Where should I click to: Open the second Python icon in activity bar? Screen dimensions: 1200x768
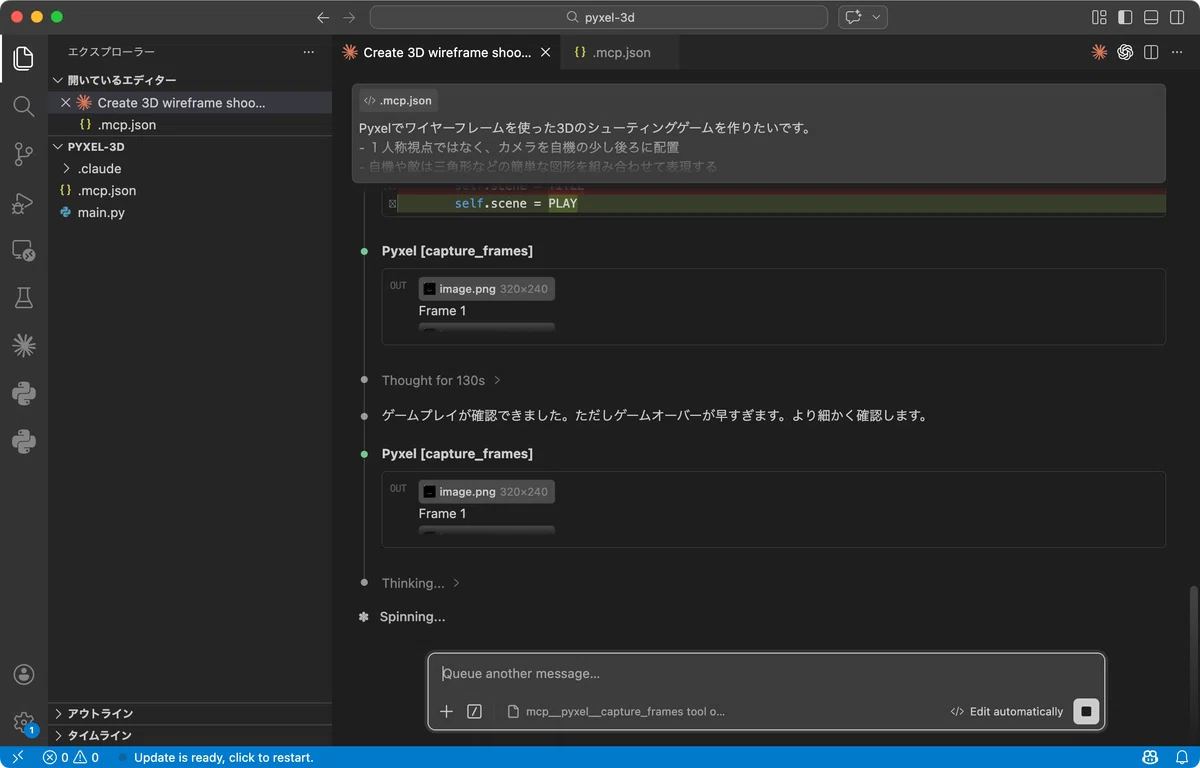click(x=23, y=441)
